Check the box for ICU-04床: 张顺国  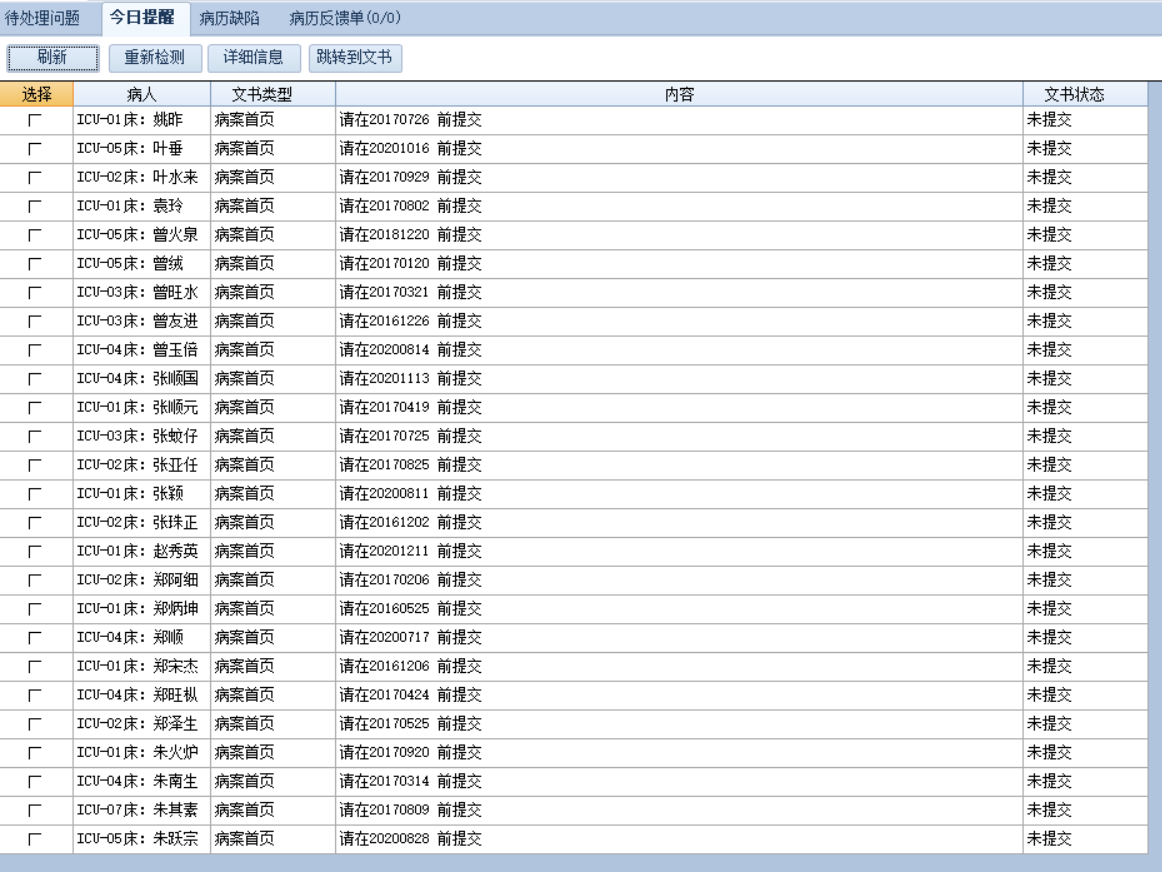click(x=34, y=379)
